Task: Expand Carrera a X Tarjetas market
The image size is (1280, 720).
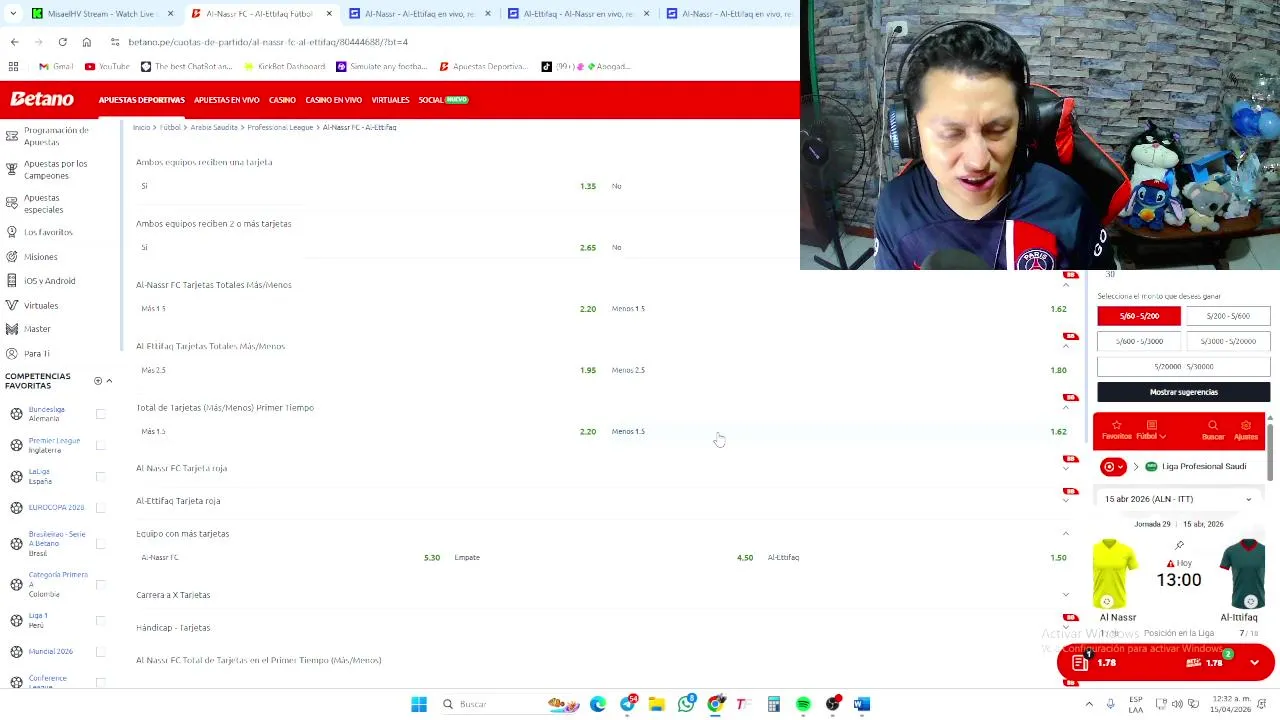Action: tap(1066, 595)
